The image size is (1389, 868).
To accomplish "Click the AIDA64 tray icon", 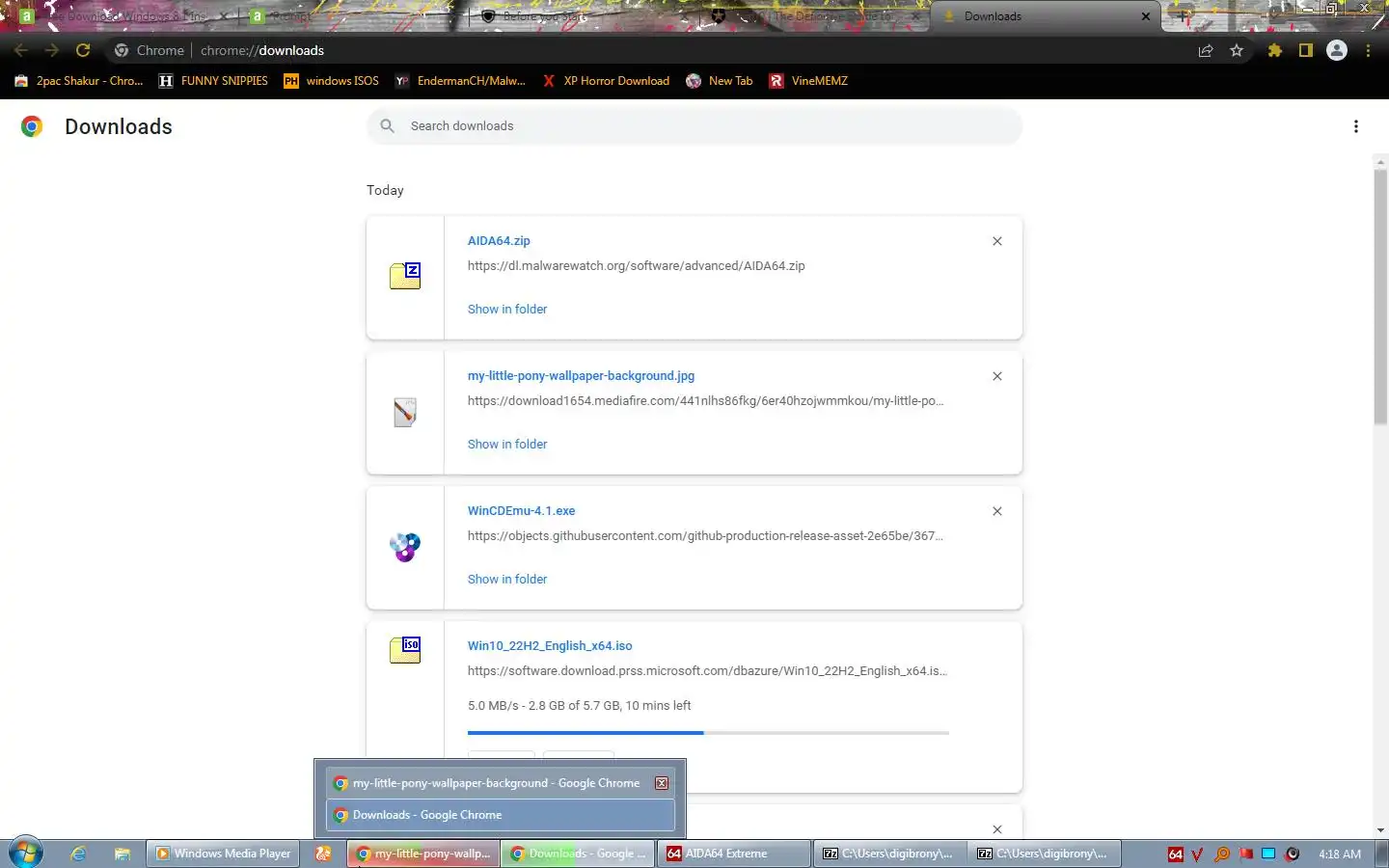I will [1175, 854].
